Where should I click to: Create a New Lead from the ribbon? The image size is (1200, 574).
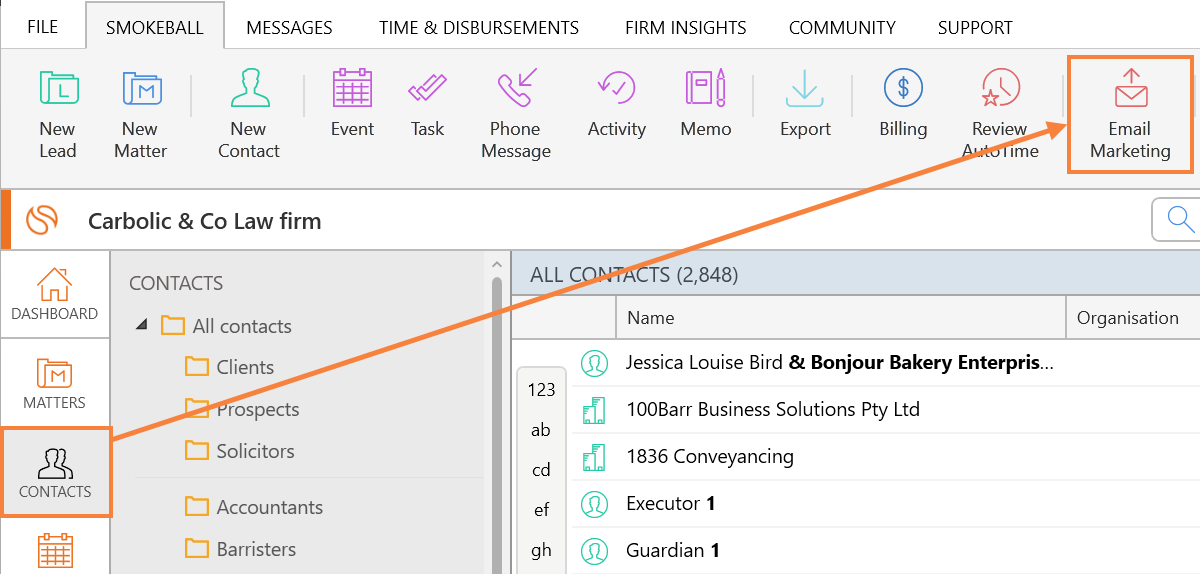pos(58,114)
